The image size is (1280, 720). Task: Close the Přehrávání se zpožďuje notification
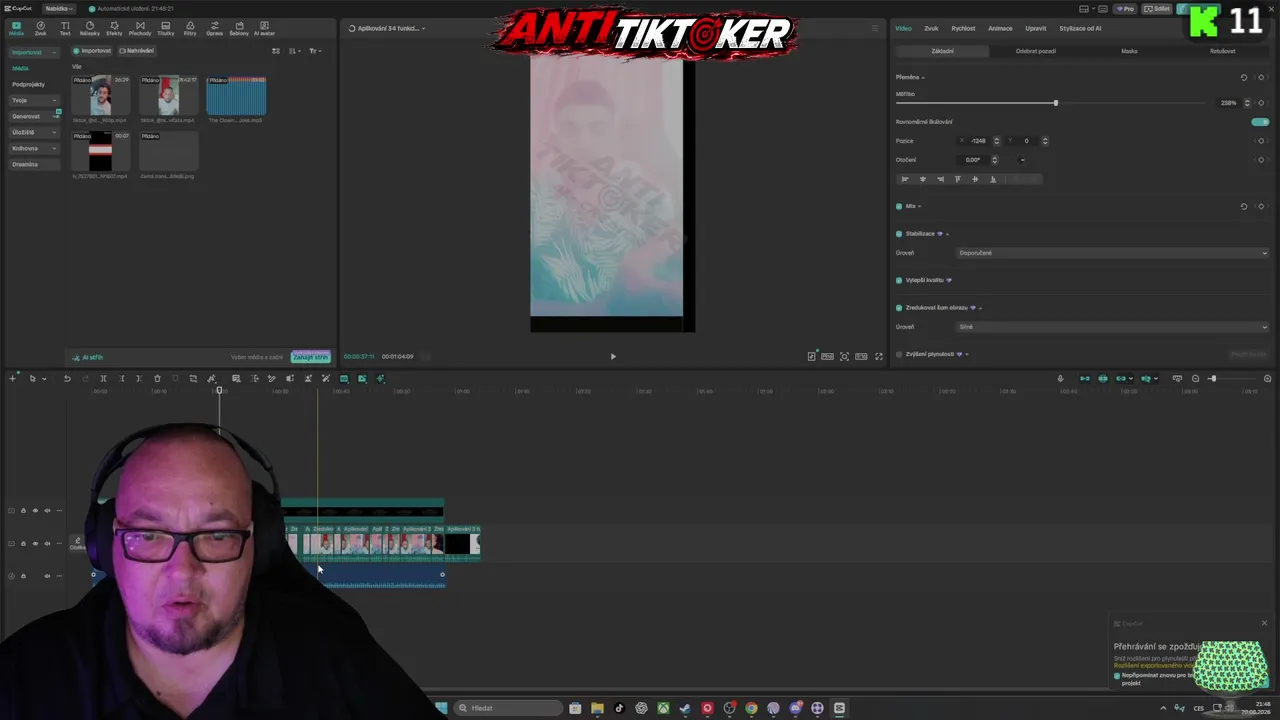tap(1264, 623)
